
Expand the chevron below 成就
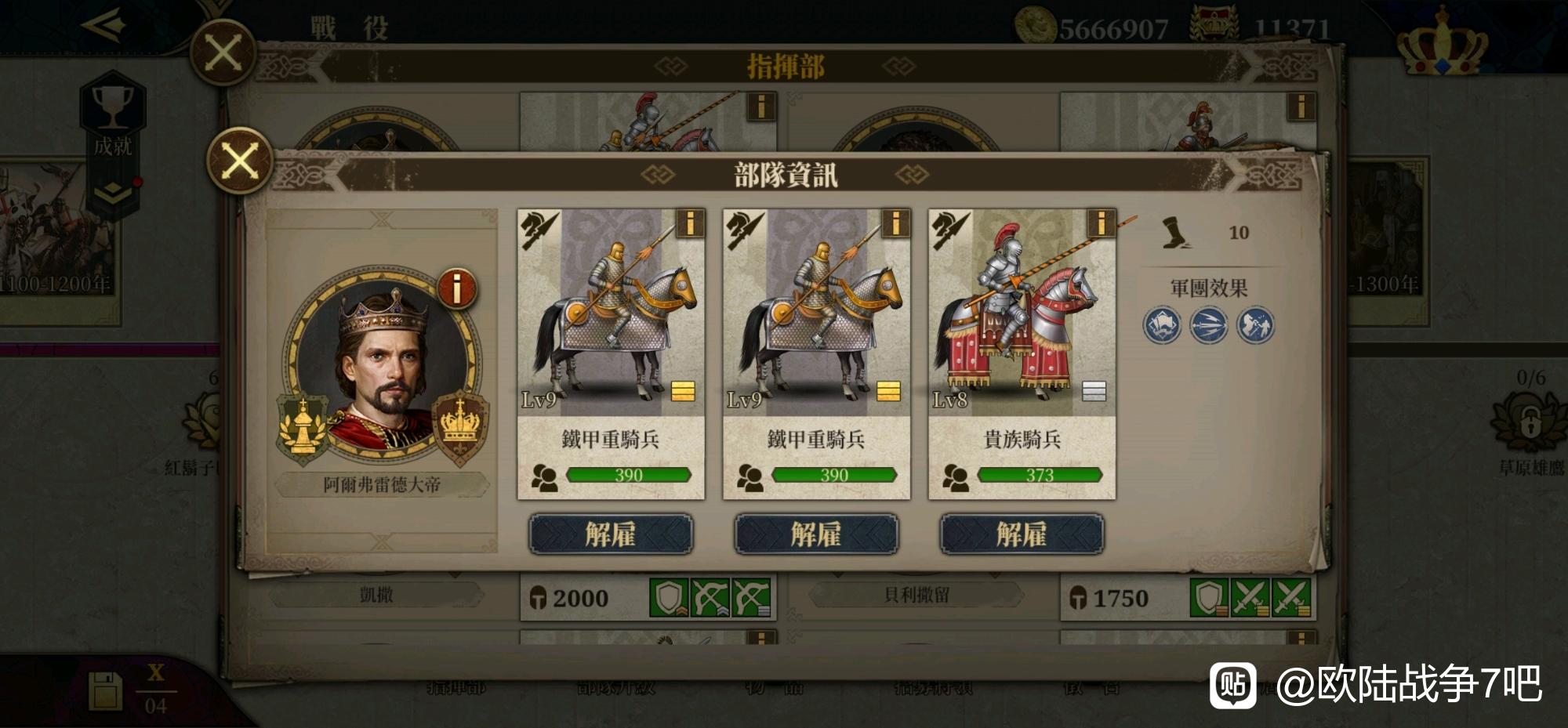[113, 193]
